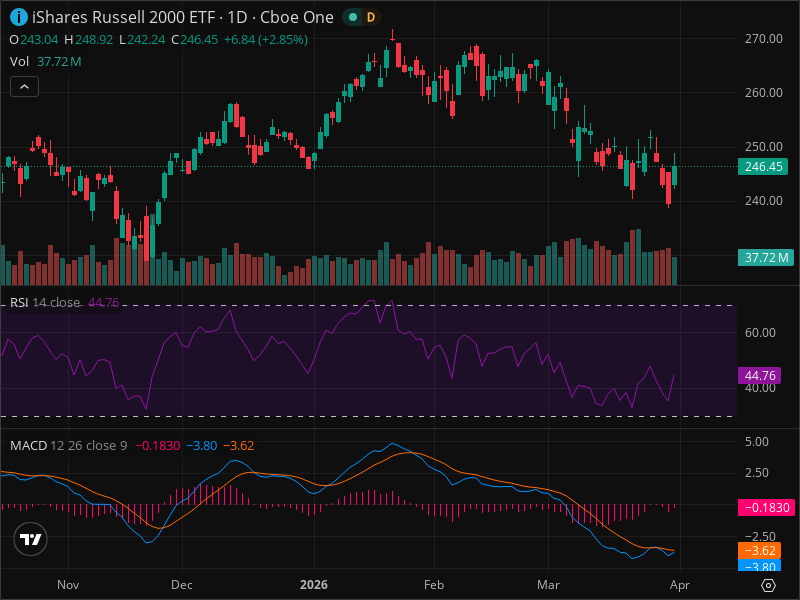
Task: Click the Mar time axis label
Action: (x=548, y=585)
